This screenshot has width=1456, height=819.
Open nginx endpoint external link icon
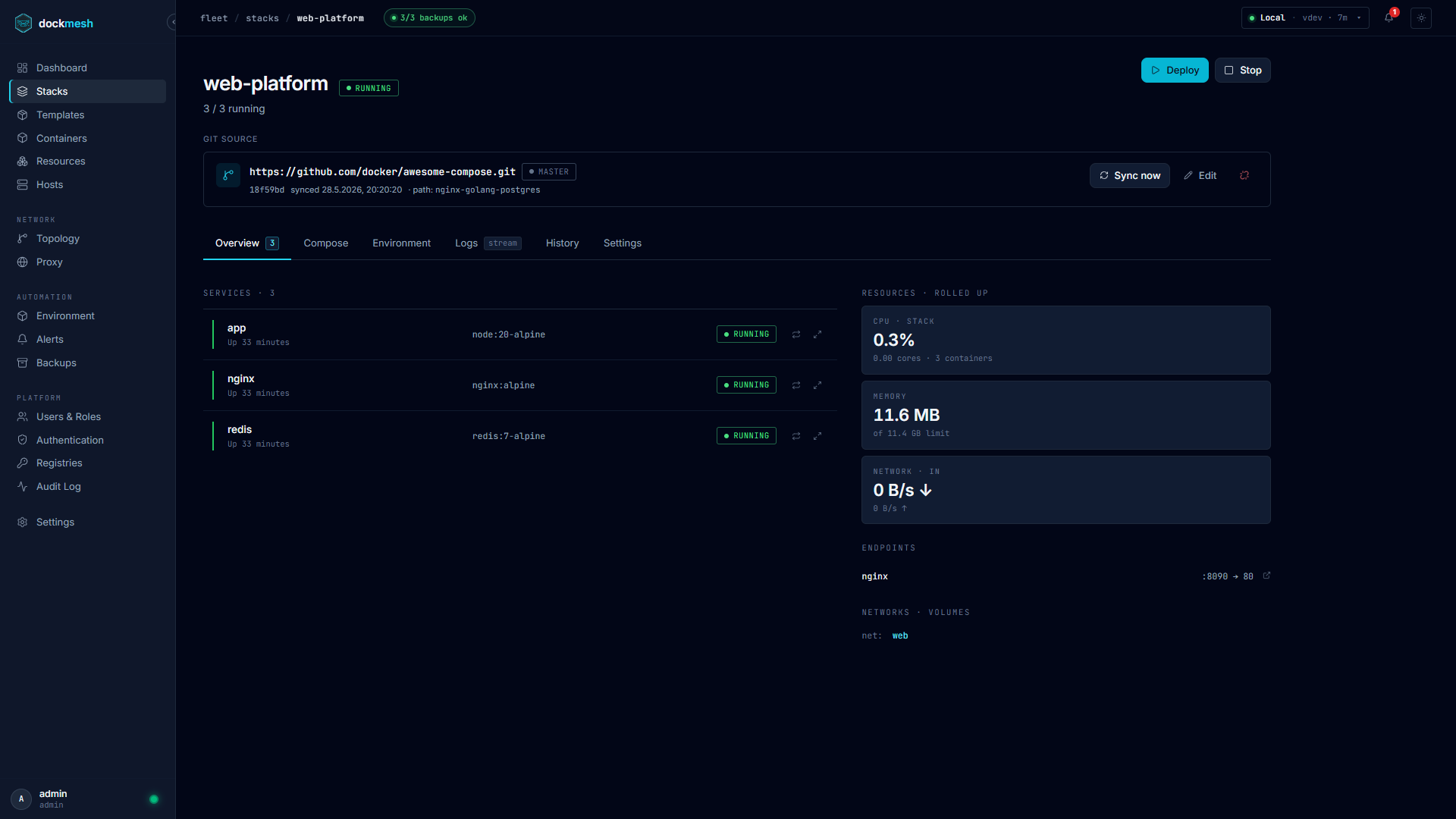1266,576
